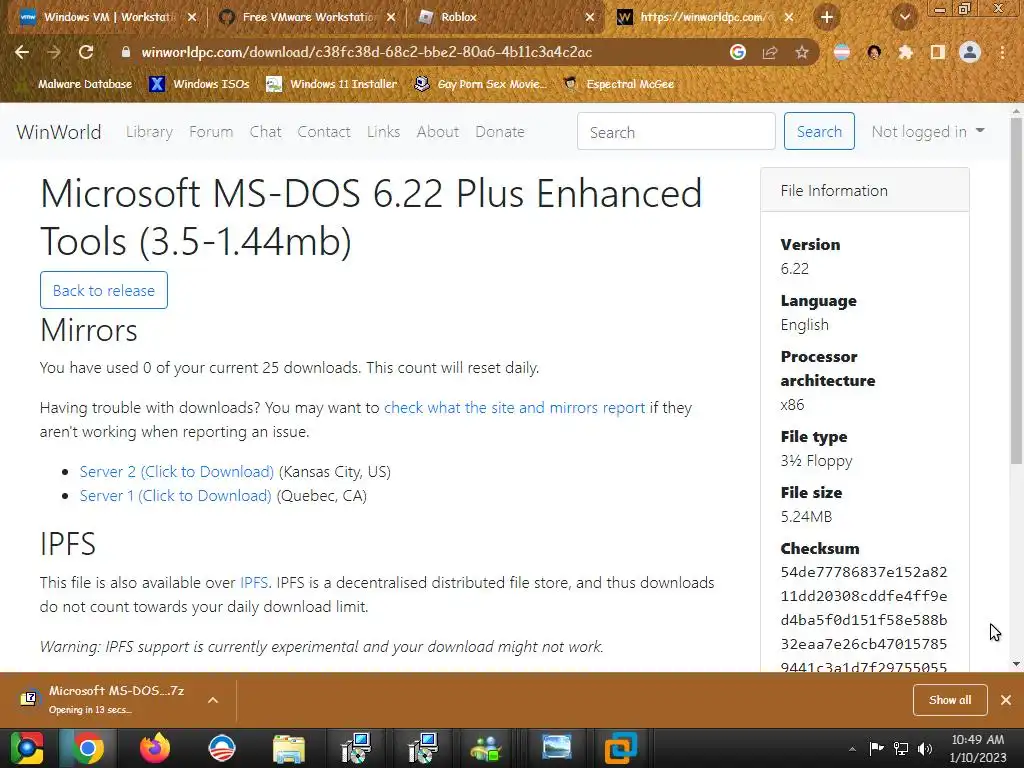
Task: Go back using the browser back arrow
Action: click(x=22, y=52)
